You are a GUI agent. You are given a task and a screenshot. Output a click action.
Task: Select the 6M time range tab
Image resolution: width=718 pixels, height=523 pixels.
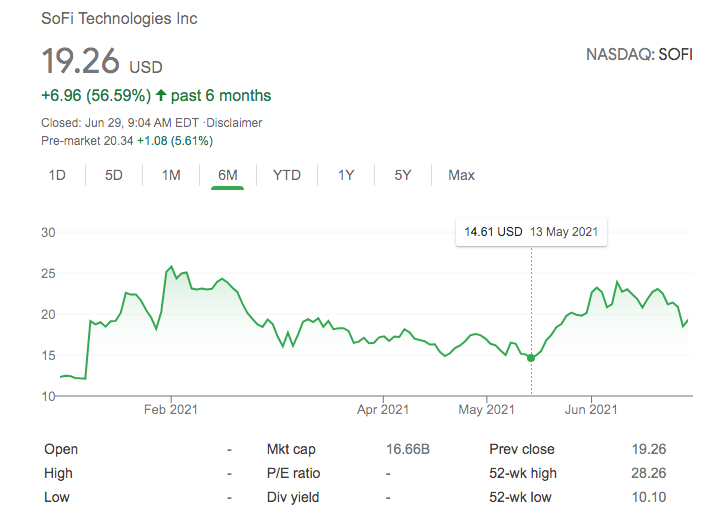(228, 175)
